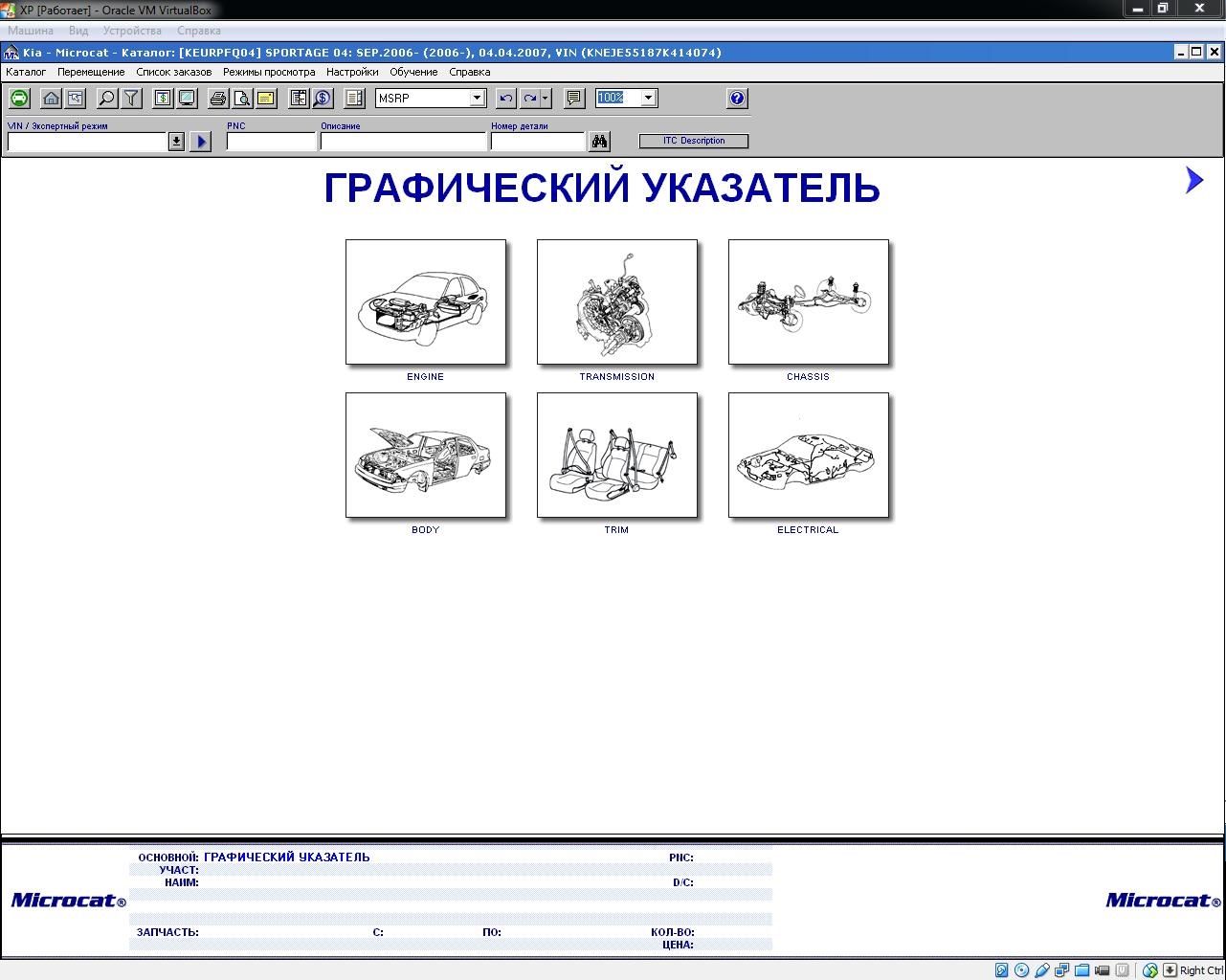Open the VIN history dropdown button
The image size is (1226, 980).
(176, 142)
